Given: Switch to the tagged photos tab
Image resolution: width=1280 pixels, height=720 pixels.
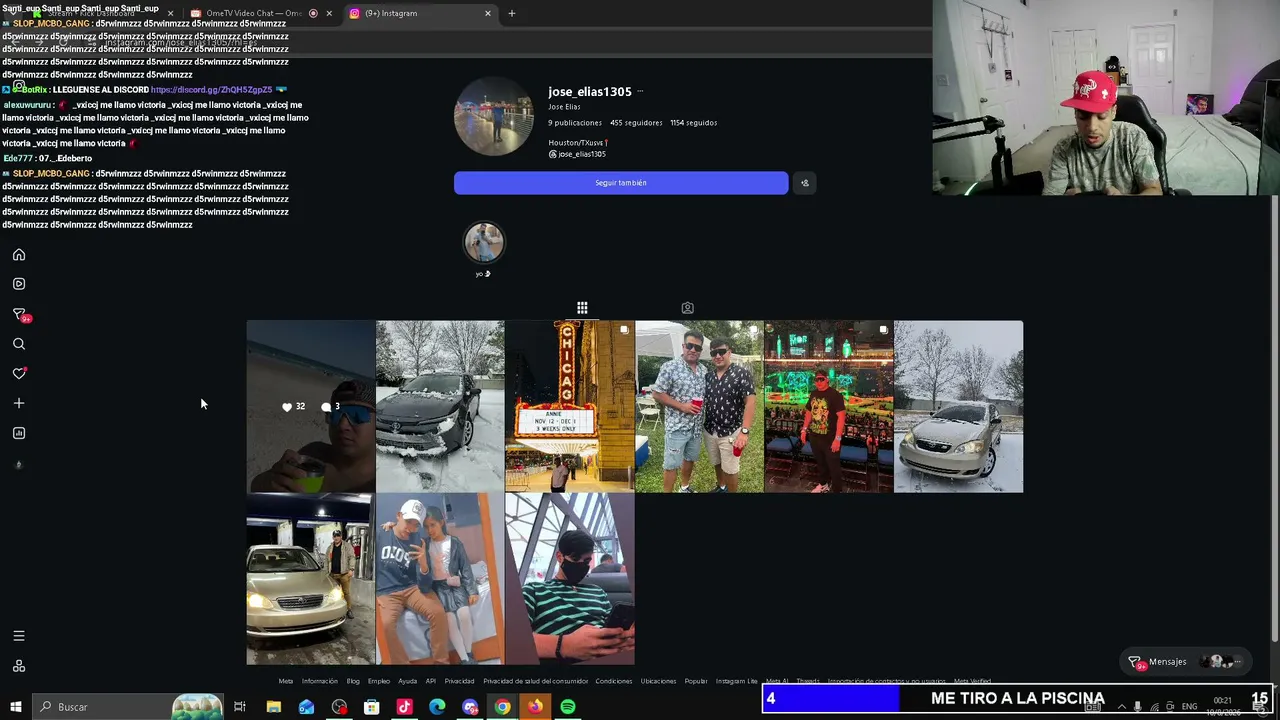Looking at the screenshot, I should [x=687, y=308].
